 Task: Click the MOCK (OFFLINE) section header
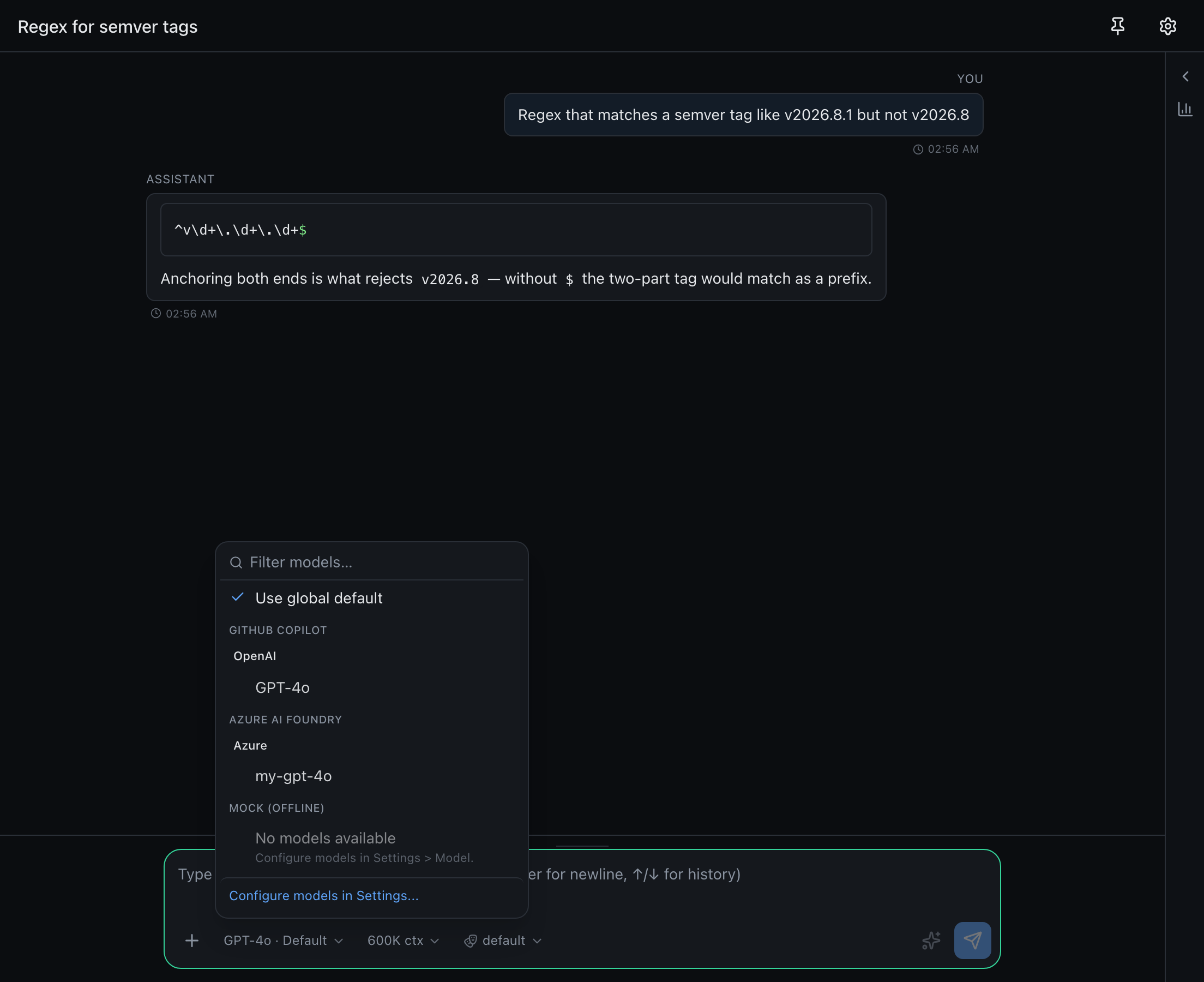point(276,808)
